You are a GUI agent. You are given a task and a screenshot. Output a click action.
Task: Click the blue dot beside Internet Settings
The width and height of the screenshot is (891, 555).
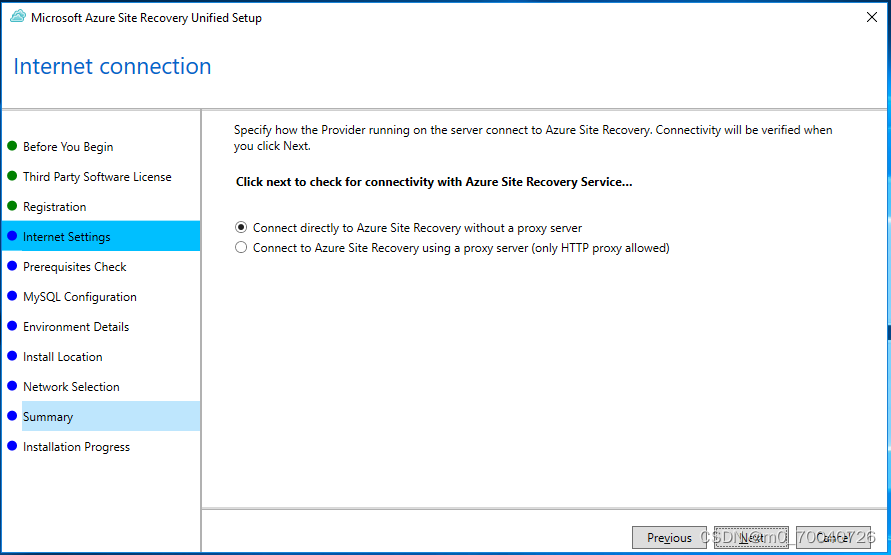12,236
